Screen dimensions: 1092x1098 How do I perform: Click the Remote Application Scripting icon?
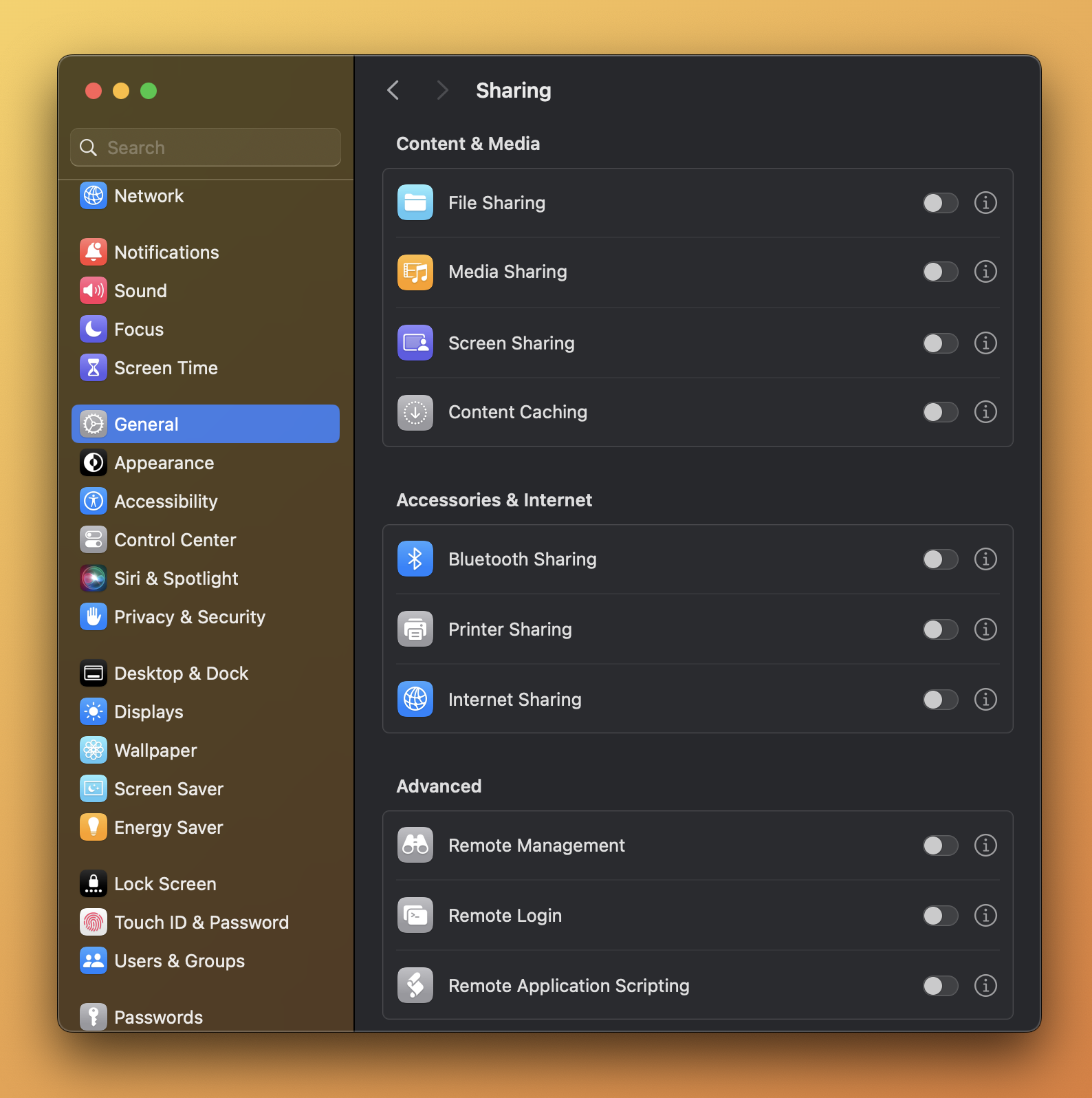pos(415,985)
